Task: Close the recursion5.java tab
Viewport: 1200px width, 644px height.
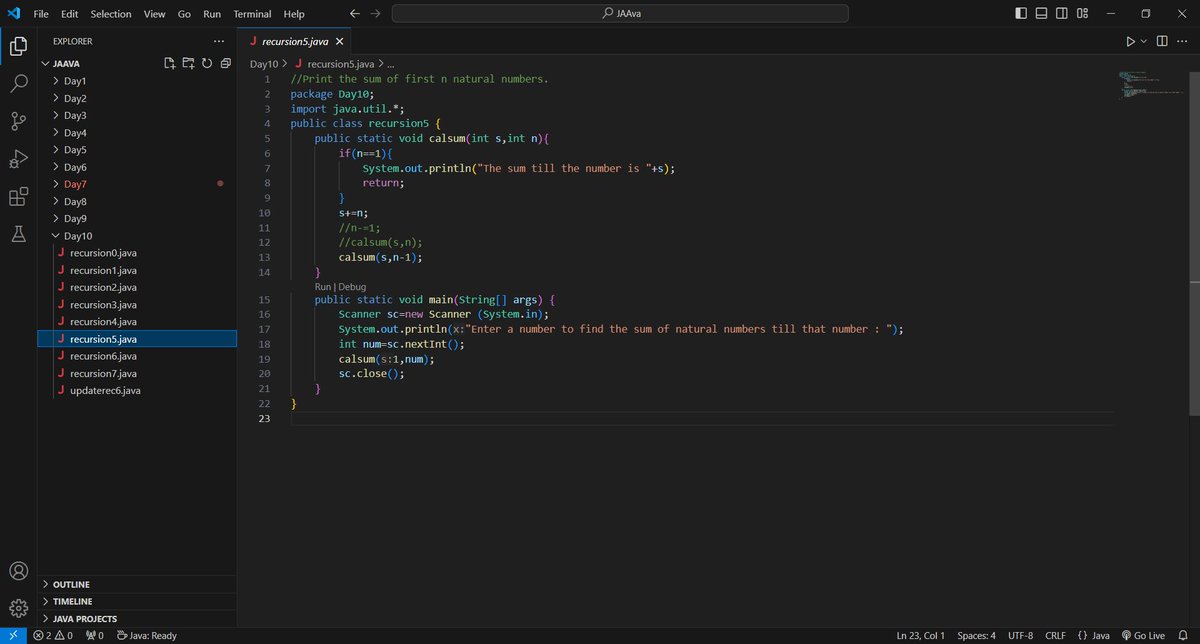Action: [339, 42]
